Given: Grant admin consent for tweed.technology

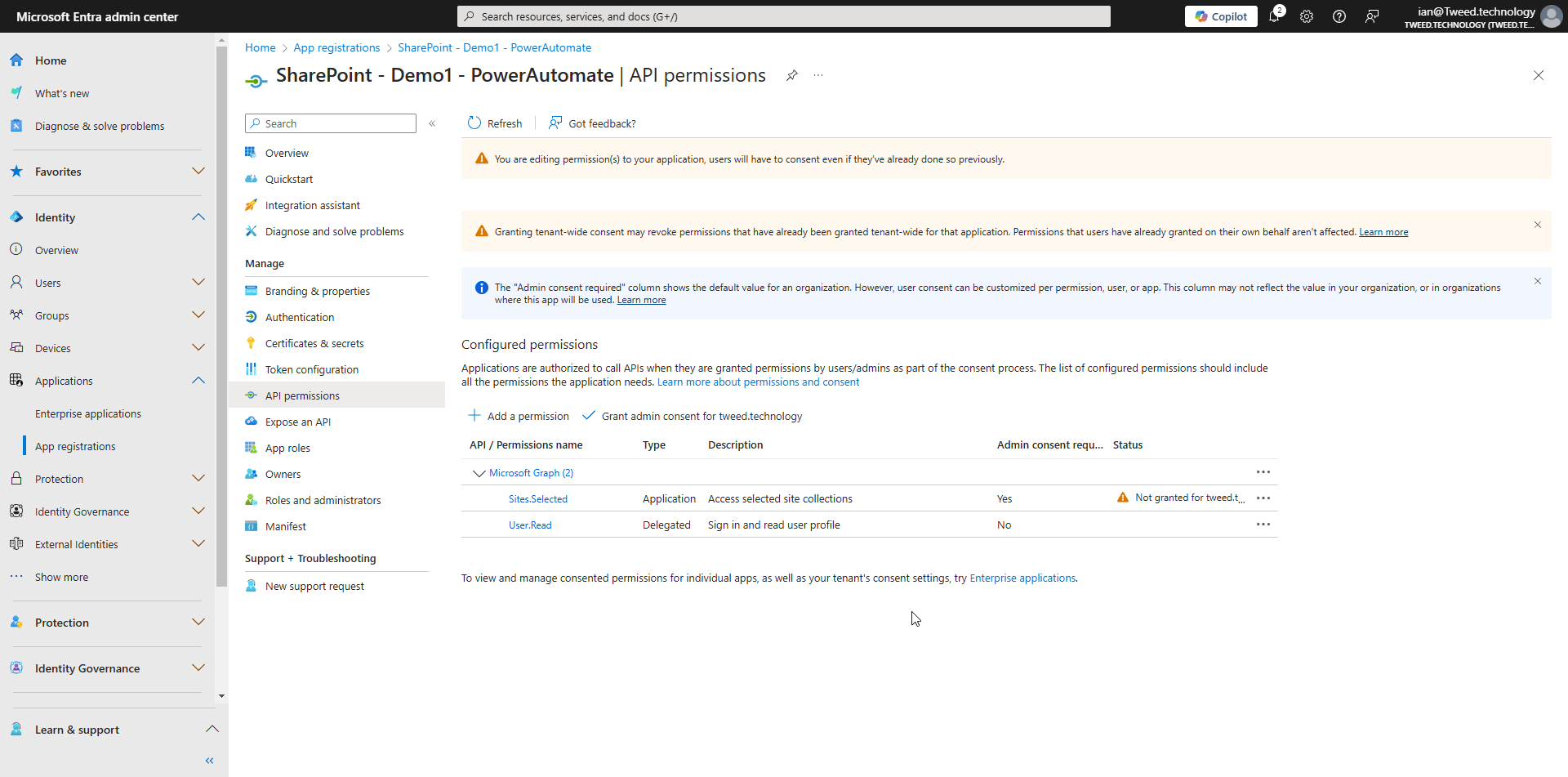Looking at the screenshot, I should (701, 416).
